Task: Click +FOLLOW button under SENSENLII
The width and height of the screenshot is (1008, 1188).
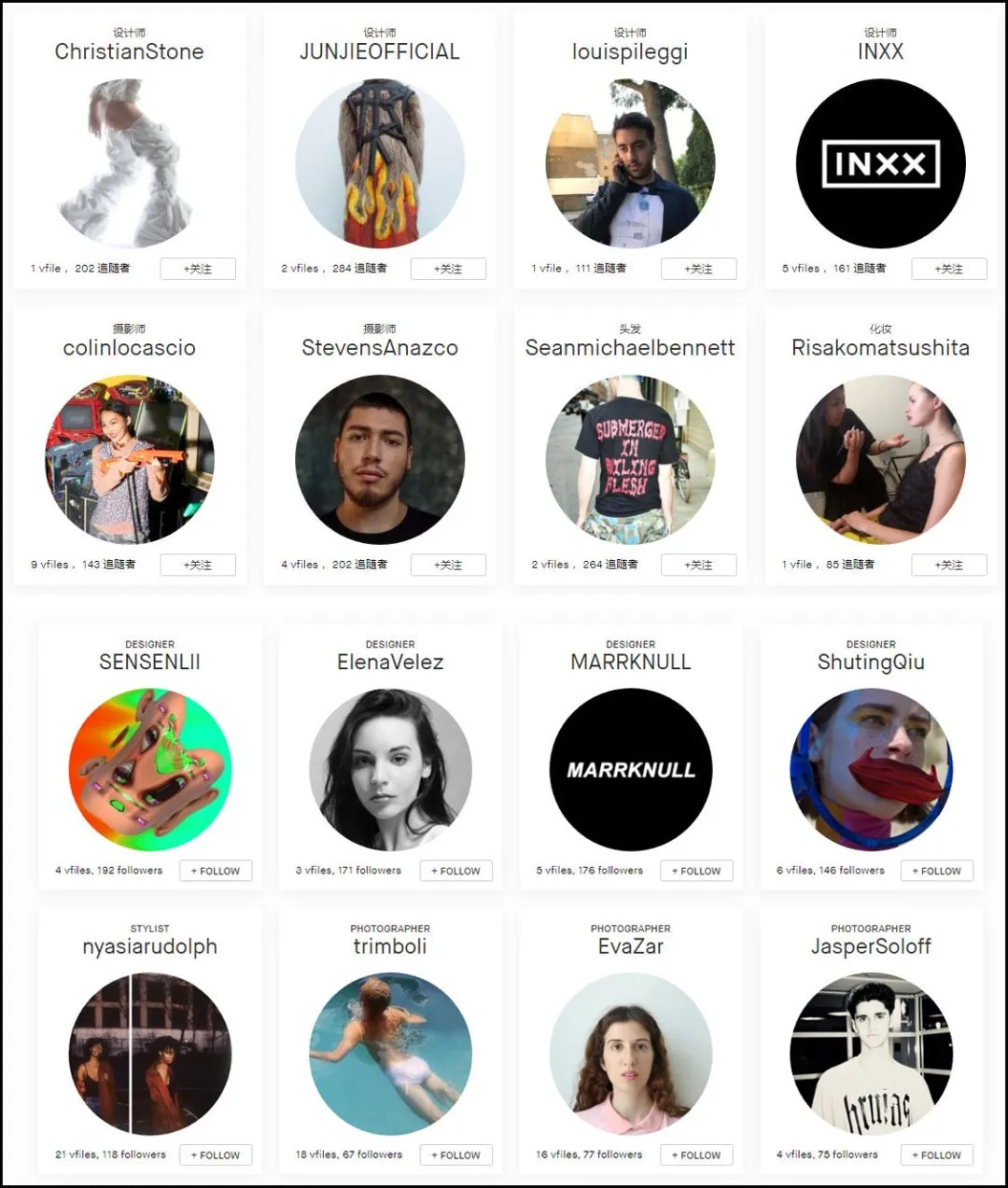Action: pos(216,871)
